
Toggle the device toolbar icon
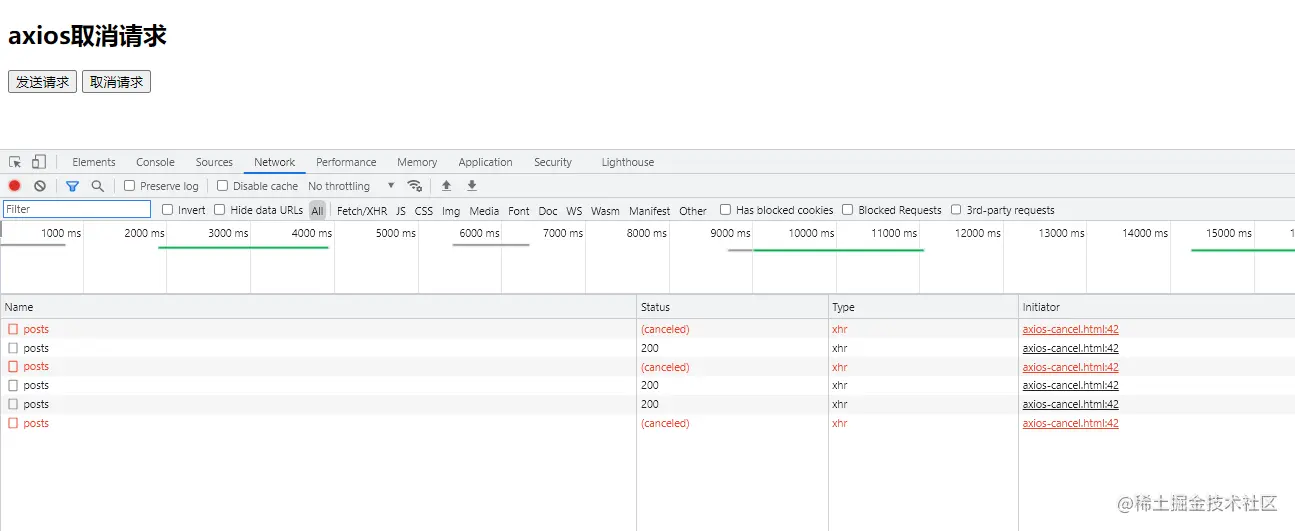pyautogui.click(x=39, y=162)
